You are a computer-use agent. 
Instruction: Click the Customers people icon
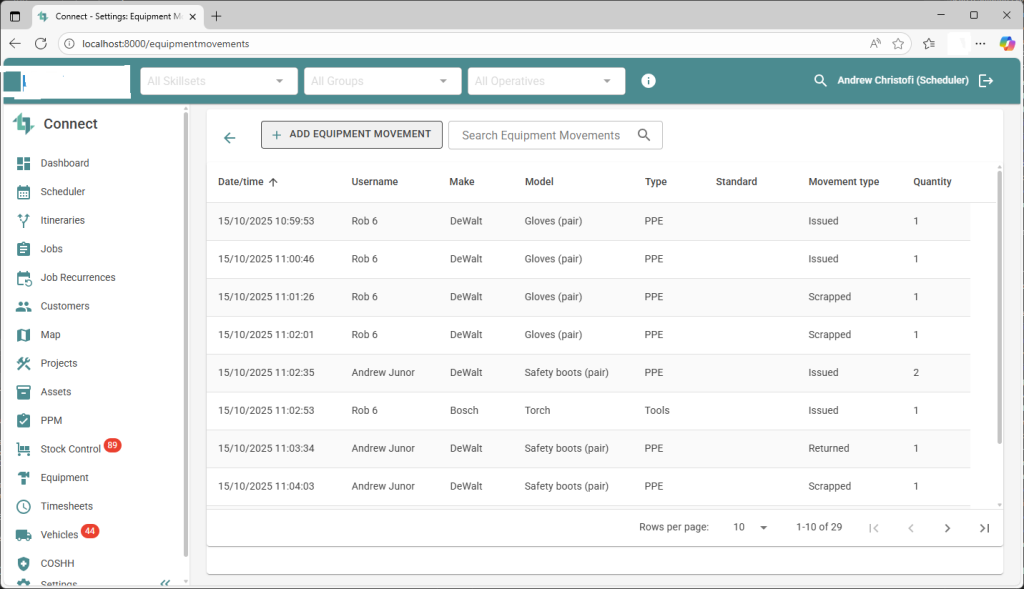(24, 306)
